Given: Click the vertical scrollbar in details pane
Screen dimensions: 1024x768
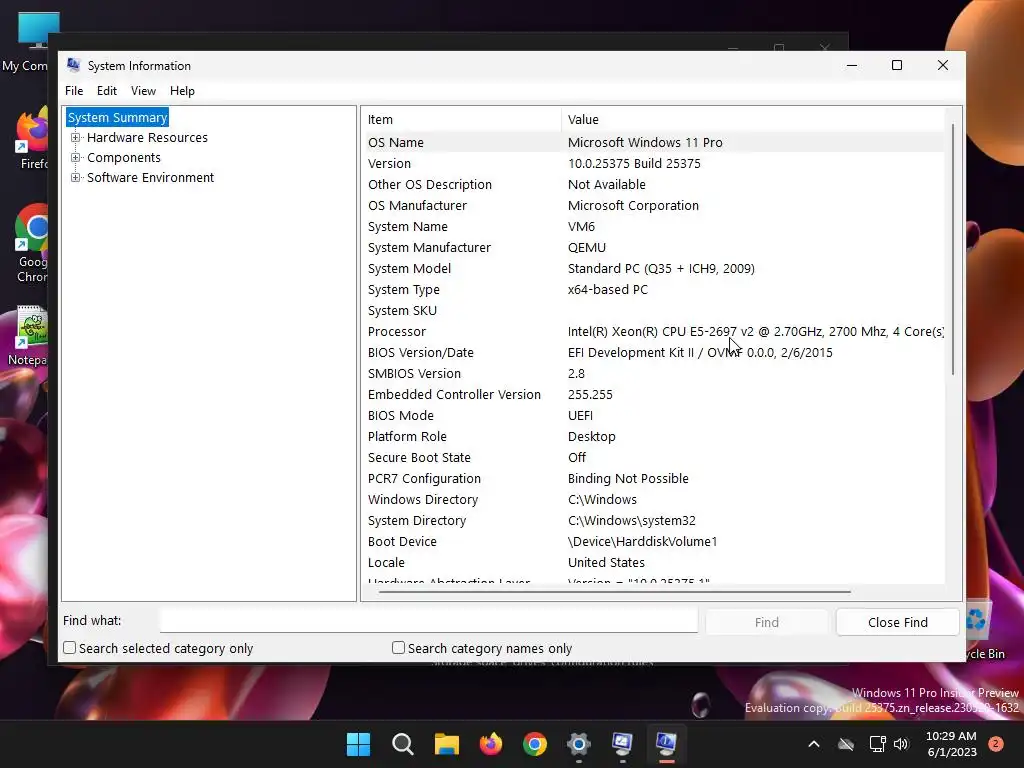Looking at the screenshot, I should coord(953,248).
